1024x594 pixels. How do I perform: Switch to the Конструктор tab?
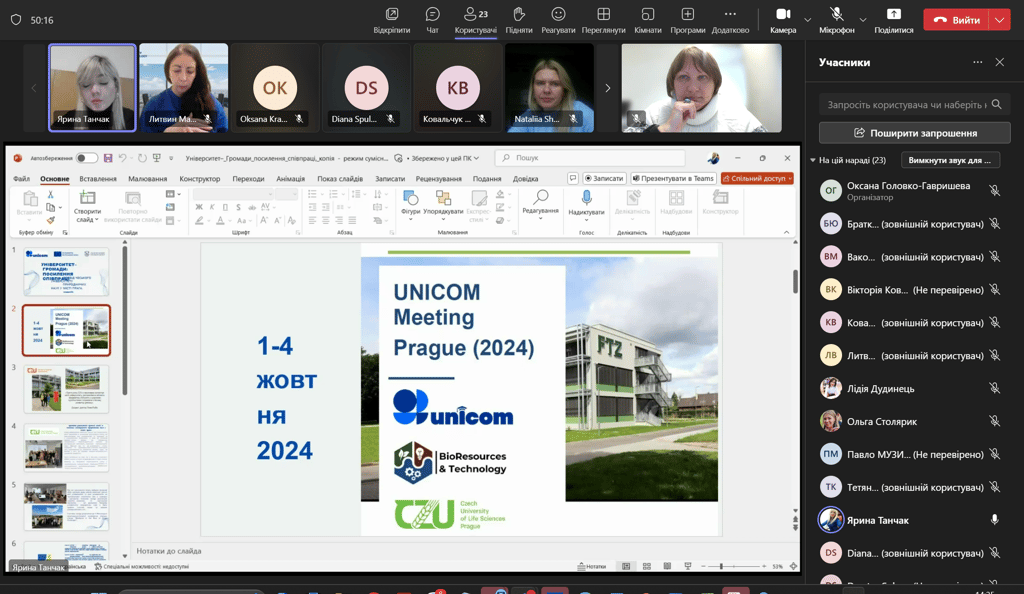(x=200, y=178)
